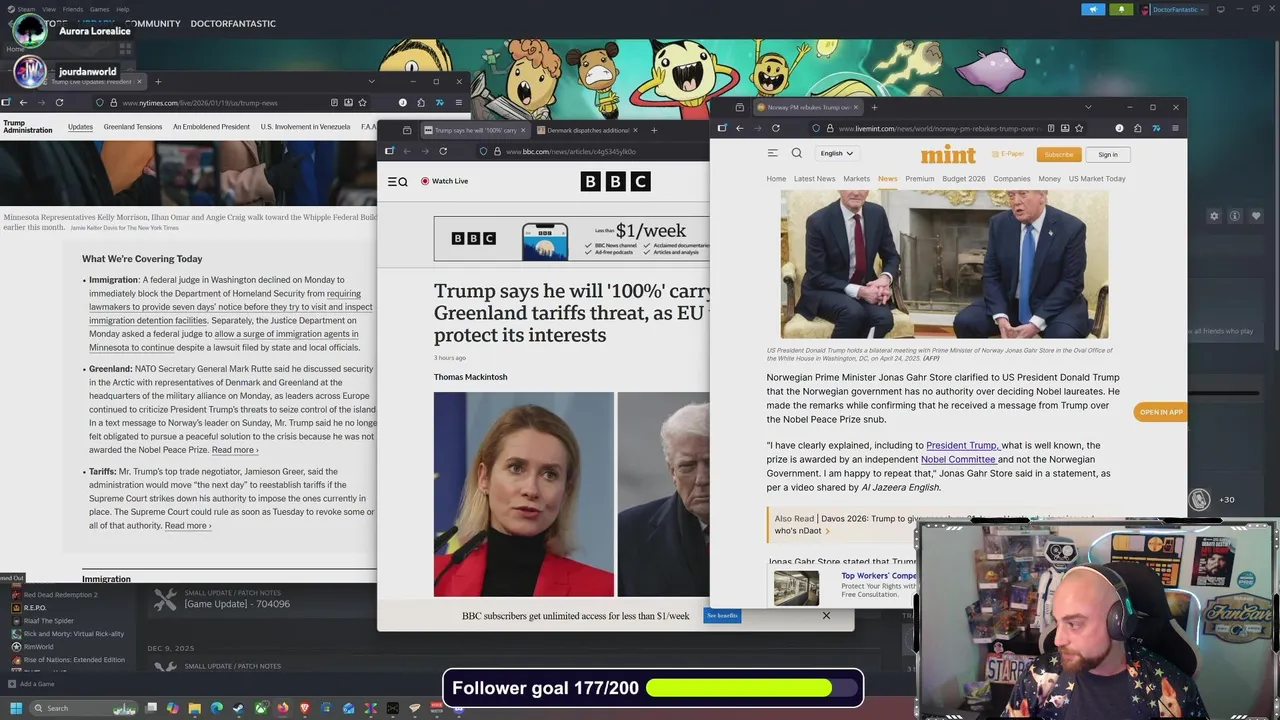Image resolution: width=1280 pixels, height=720 pixels.
Task: Click 'Read more' under Tariffs item on NYTimes
Action: [188, 526]
